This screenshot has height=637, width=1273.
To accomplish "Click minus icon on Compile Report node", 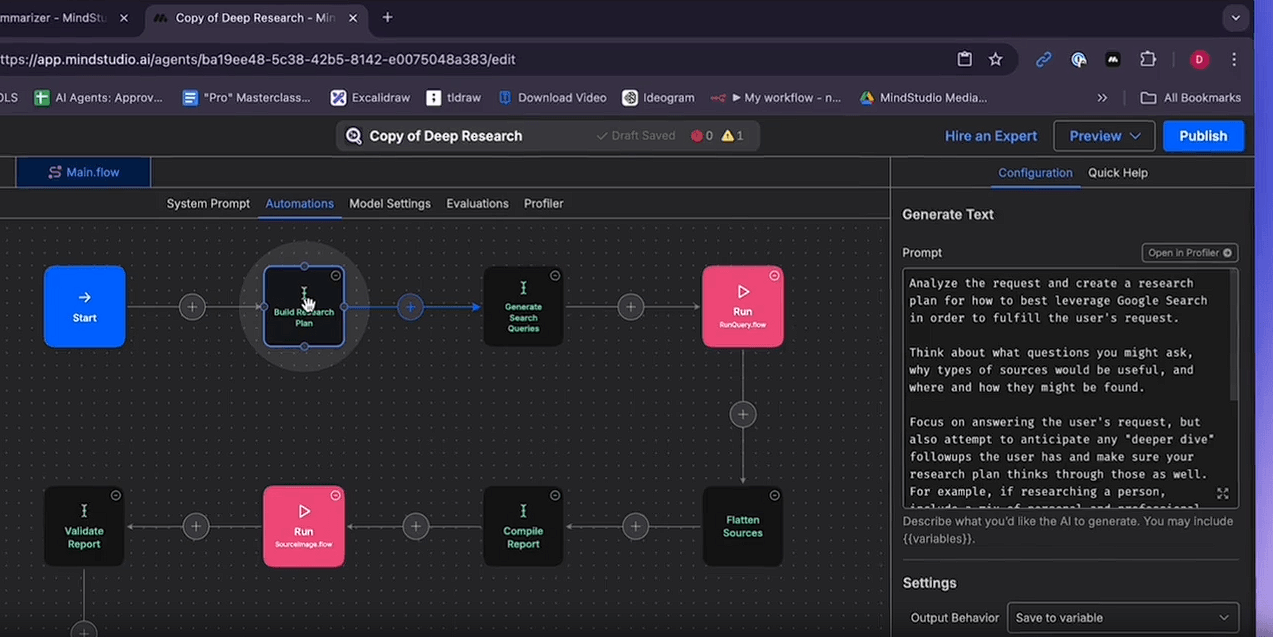I will (555, 495).
